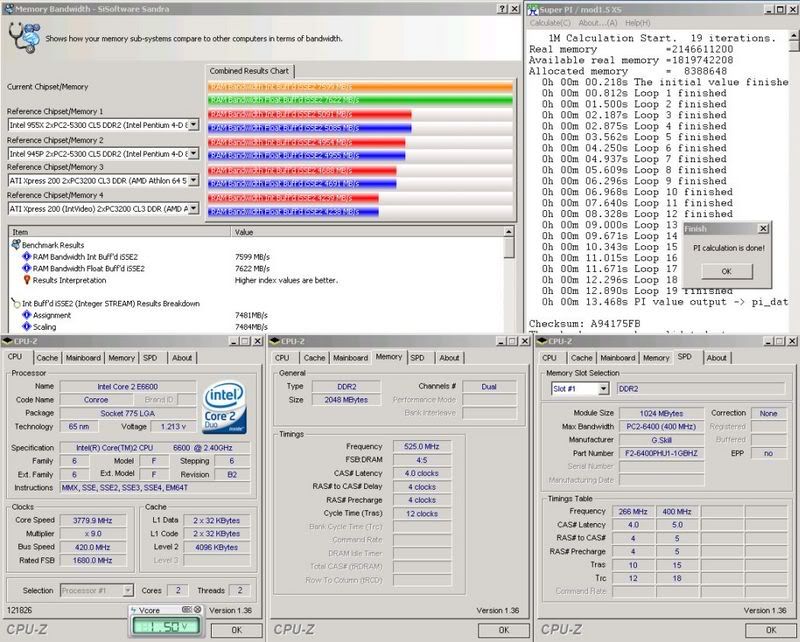Switch to Mainboard tab in left CPU-Z window

coord(83,358)
